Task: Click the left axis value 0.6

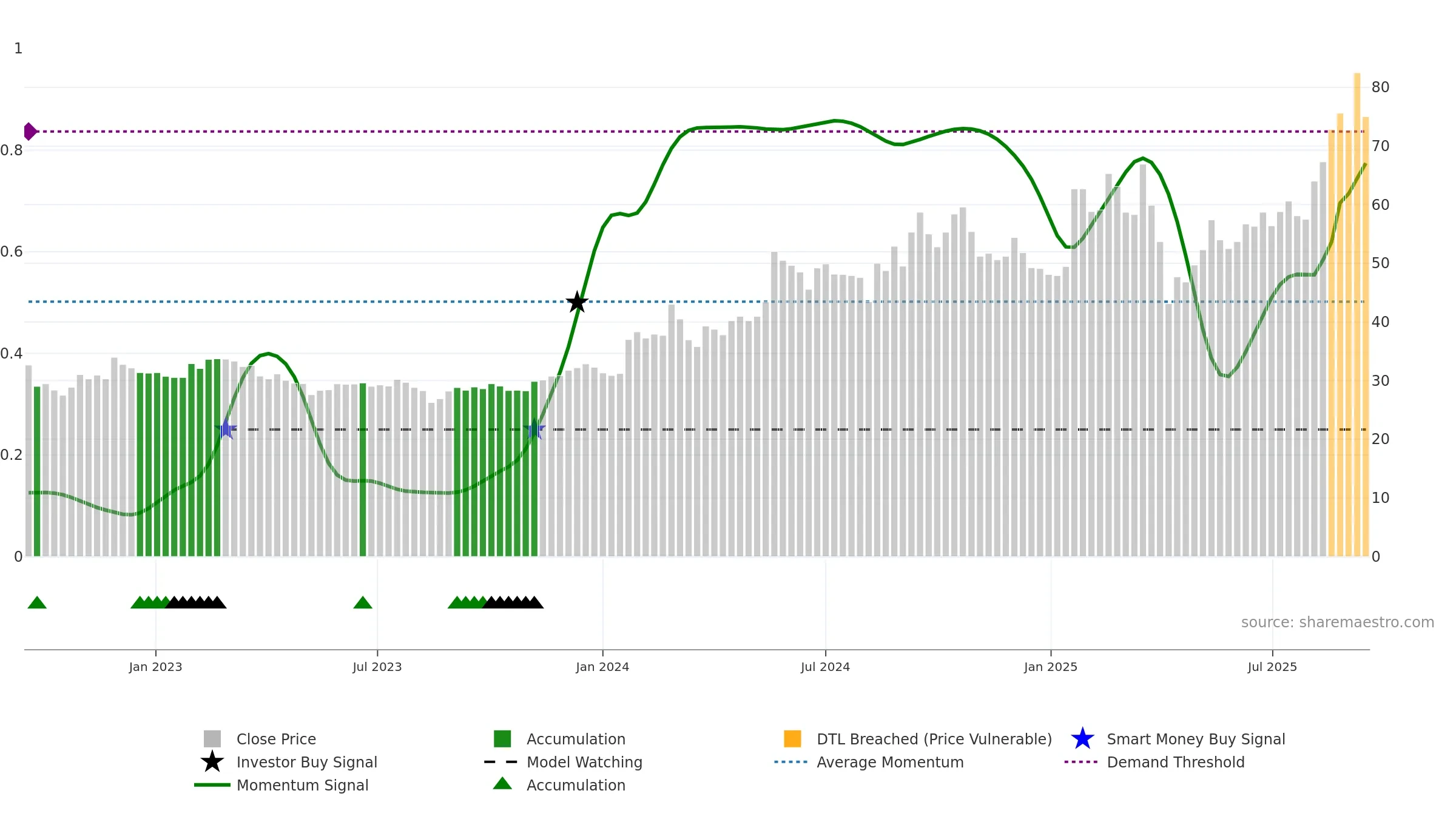Action: pyautogui.click(x=12, y=252)
